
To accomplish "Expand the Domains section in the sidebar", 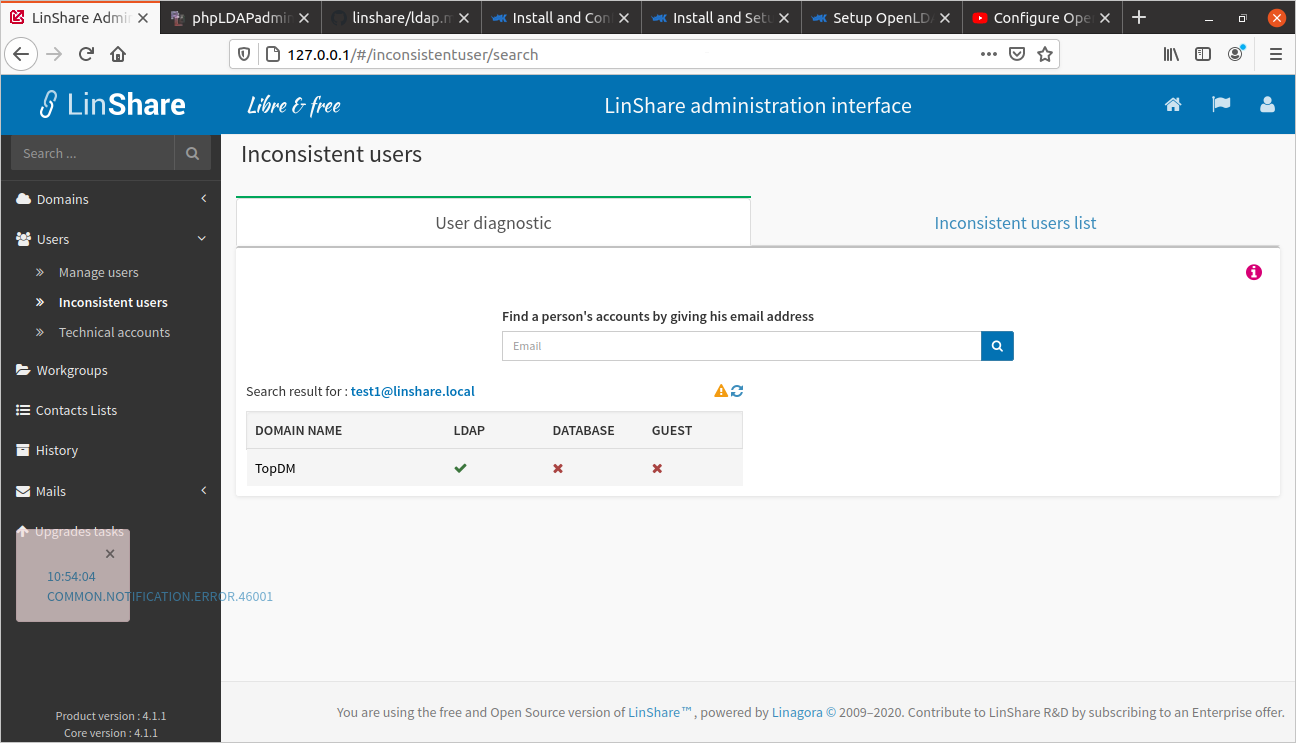I will pyautogui.click(x=110, y=198).
